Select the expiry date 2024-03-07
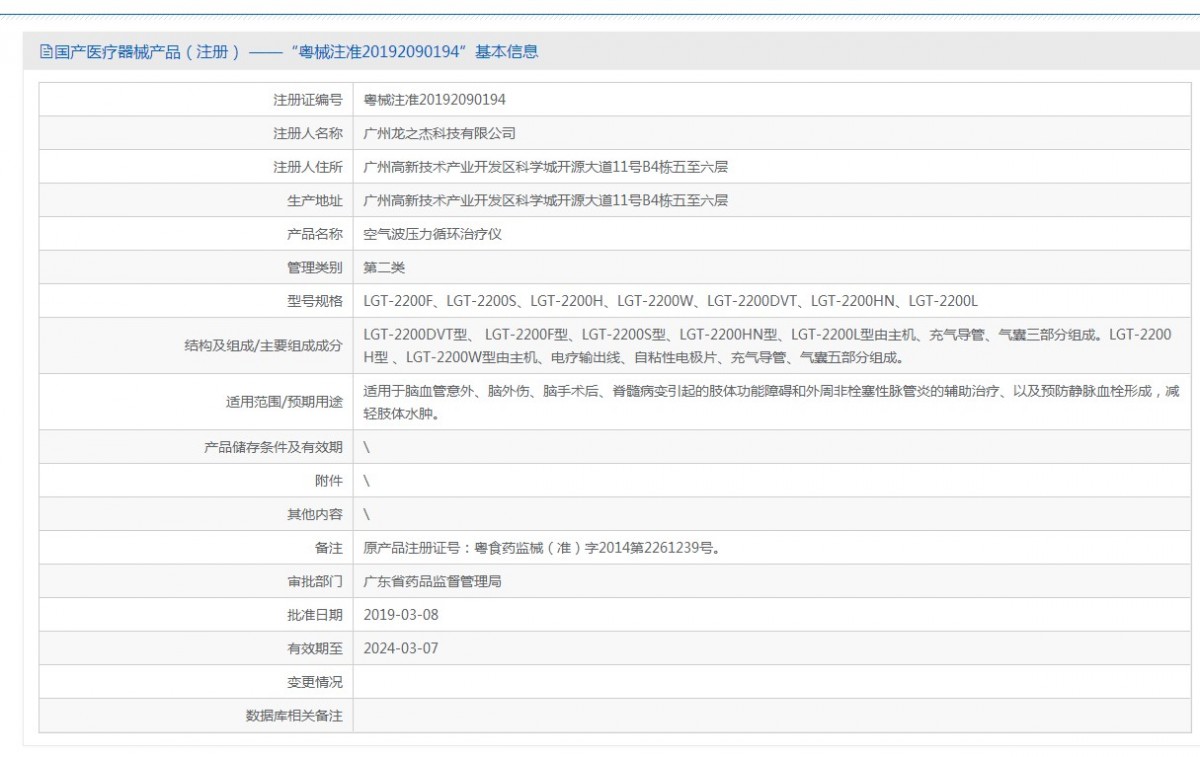 pos(401,648)
